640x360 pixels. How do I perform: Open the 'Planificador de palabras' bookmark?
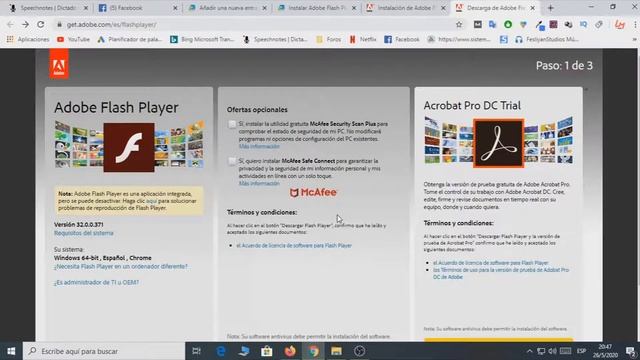coord(129,40)
